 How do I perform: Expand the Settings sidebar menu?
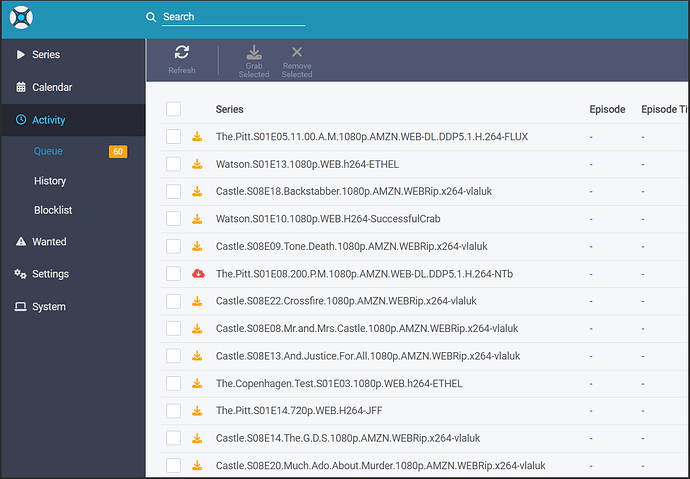click(x=49, y=274)
